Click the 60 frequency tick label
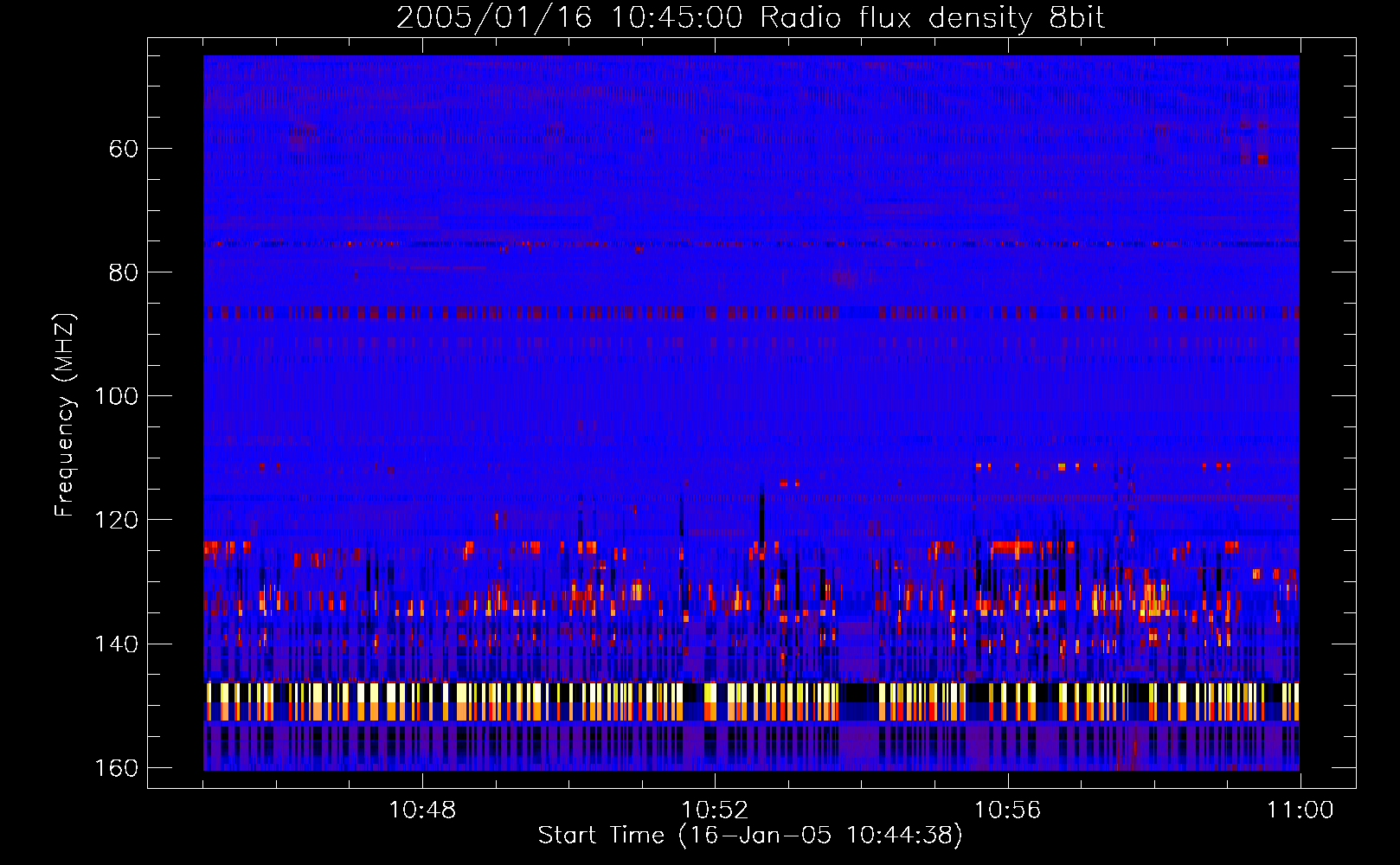 click(x=124, y=149)
